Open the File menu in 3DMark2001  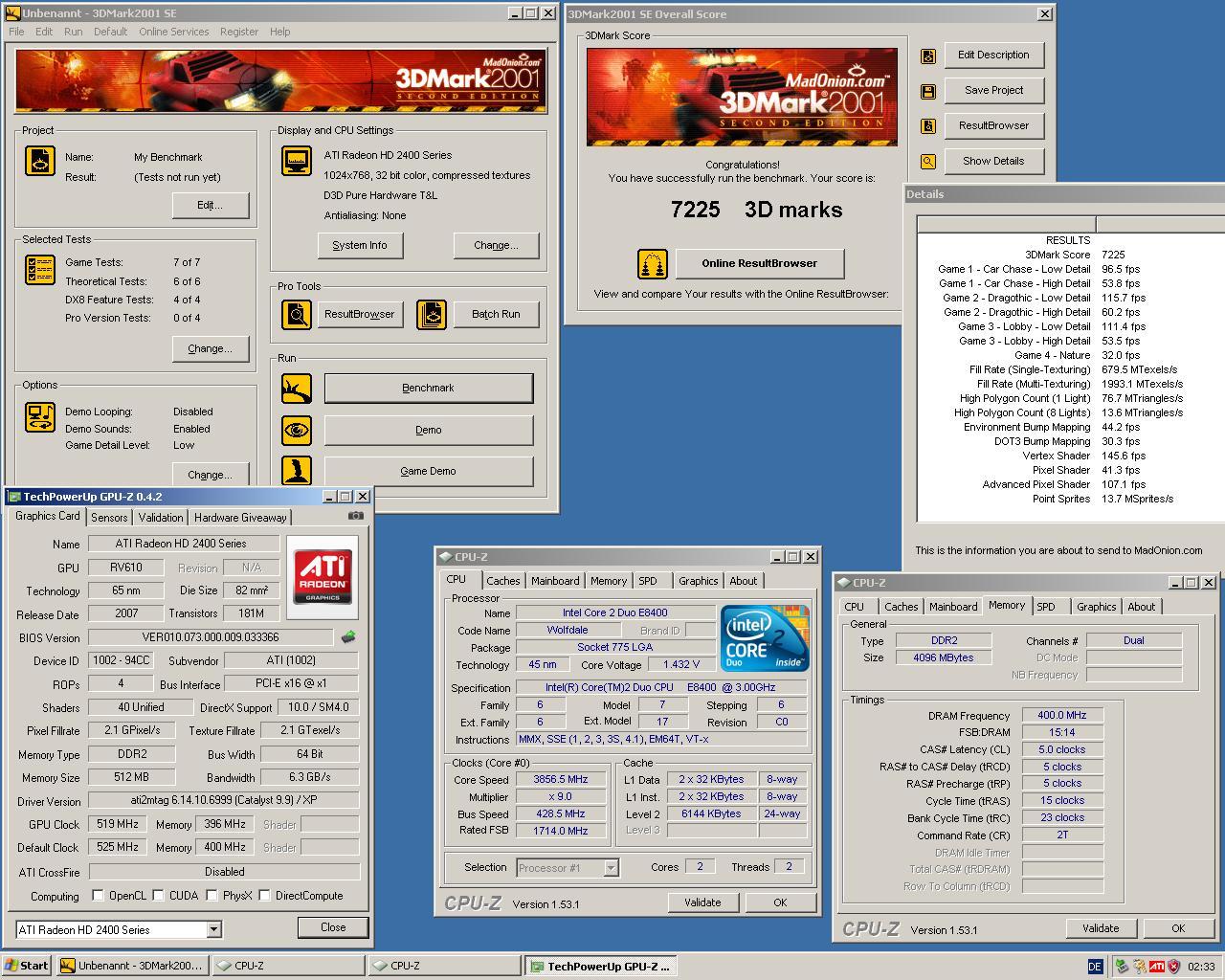16,32
